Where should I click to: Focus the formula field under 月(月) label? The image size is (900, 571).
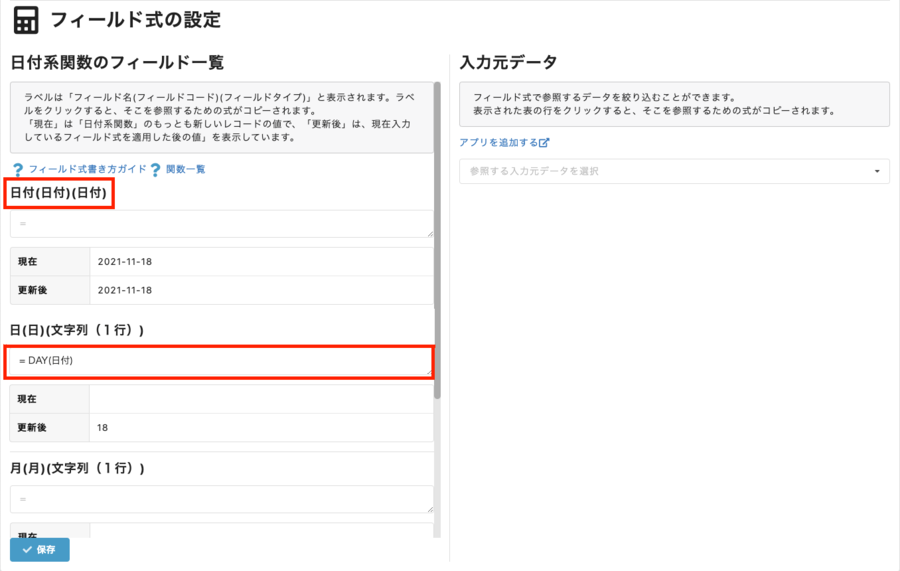click(x=222, y=499)
